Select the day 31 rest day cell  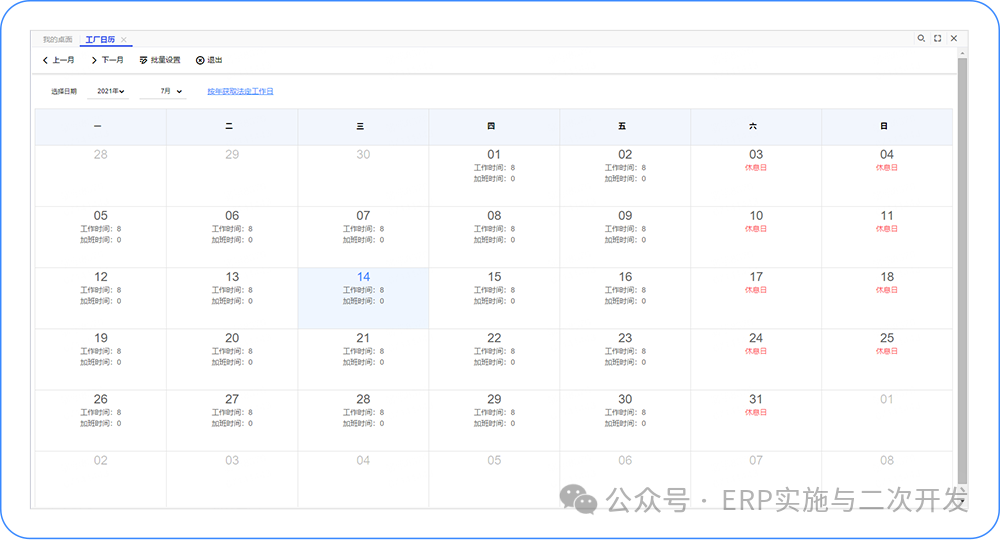point(756,420)
